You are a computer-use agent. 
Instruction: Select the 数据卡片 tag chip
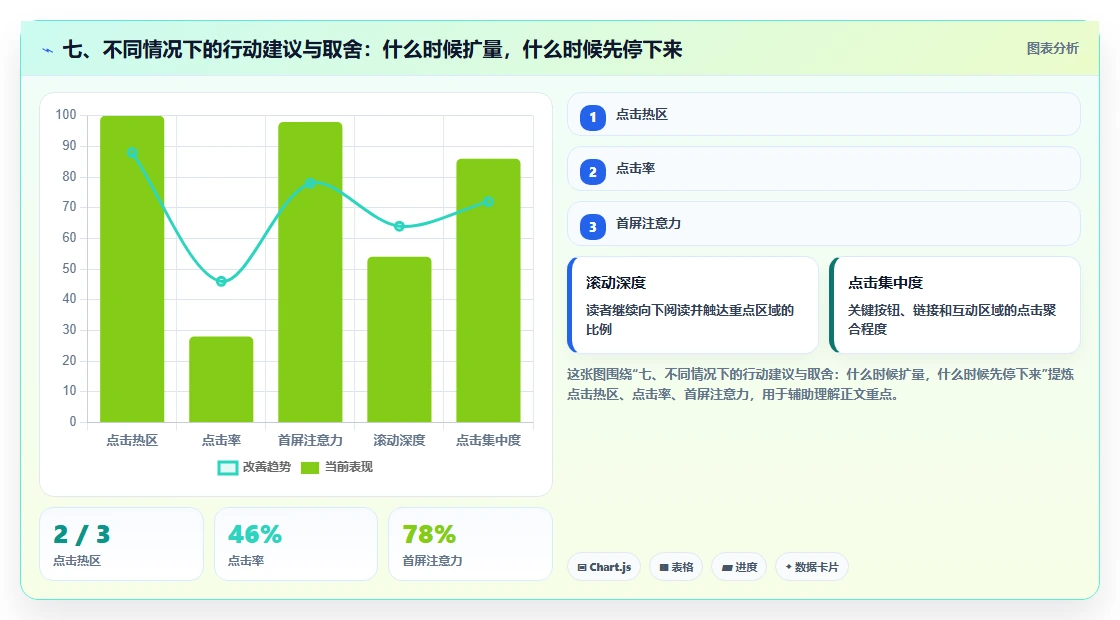tap(811, 567)
